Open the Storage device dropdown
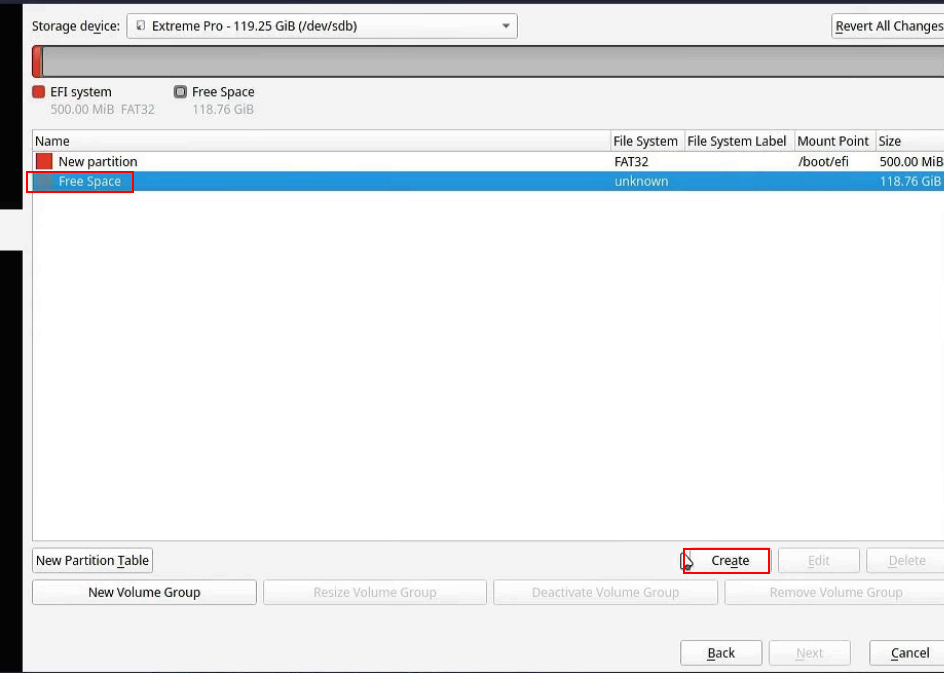The height and width of the screenshot is (673, 944). pos(321,26)
